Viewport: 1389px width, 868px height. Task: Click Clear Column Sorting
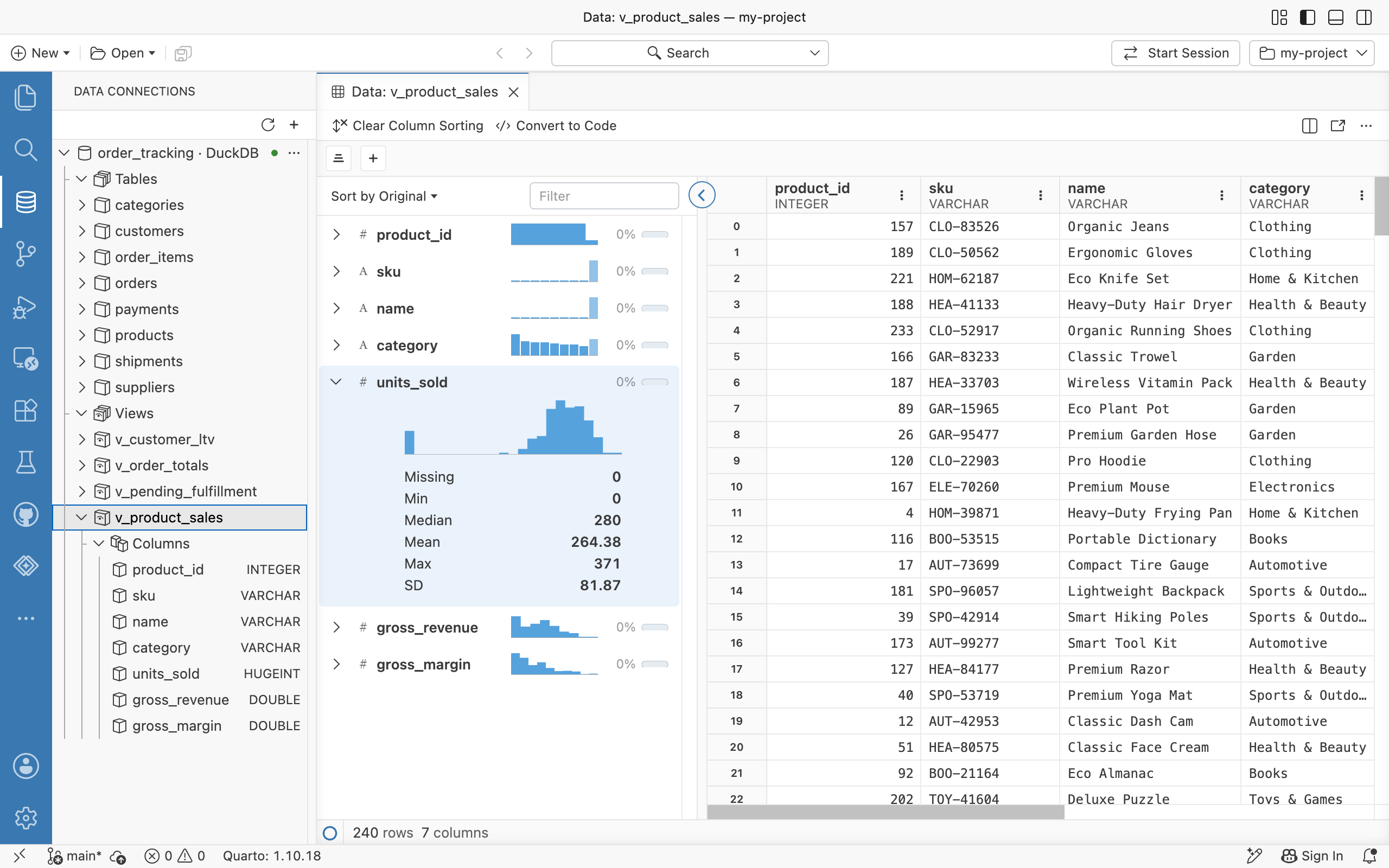coord(407,126)
